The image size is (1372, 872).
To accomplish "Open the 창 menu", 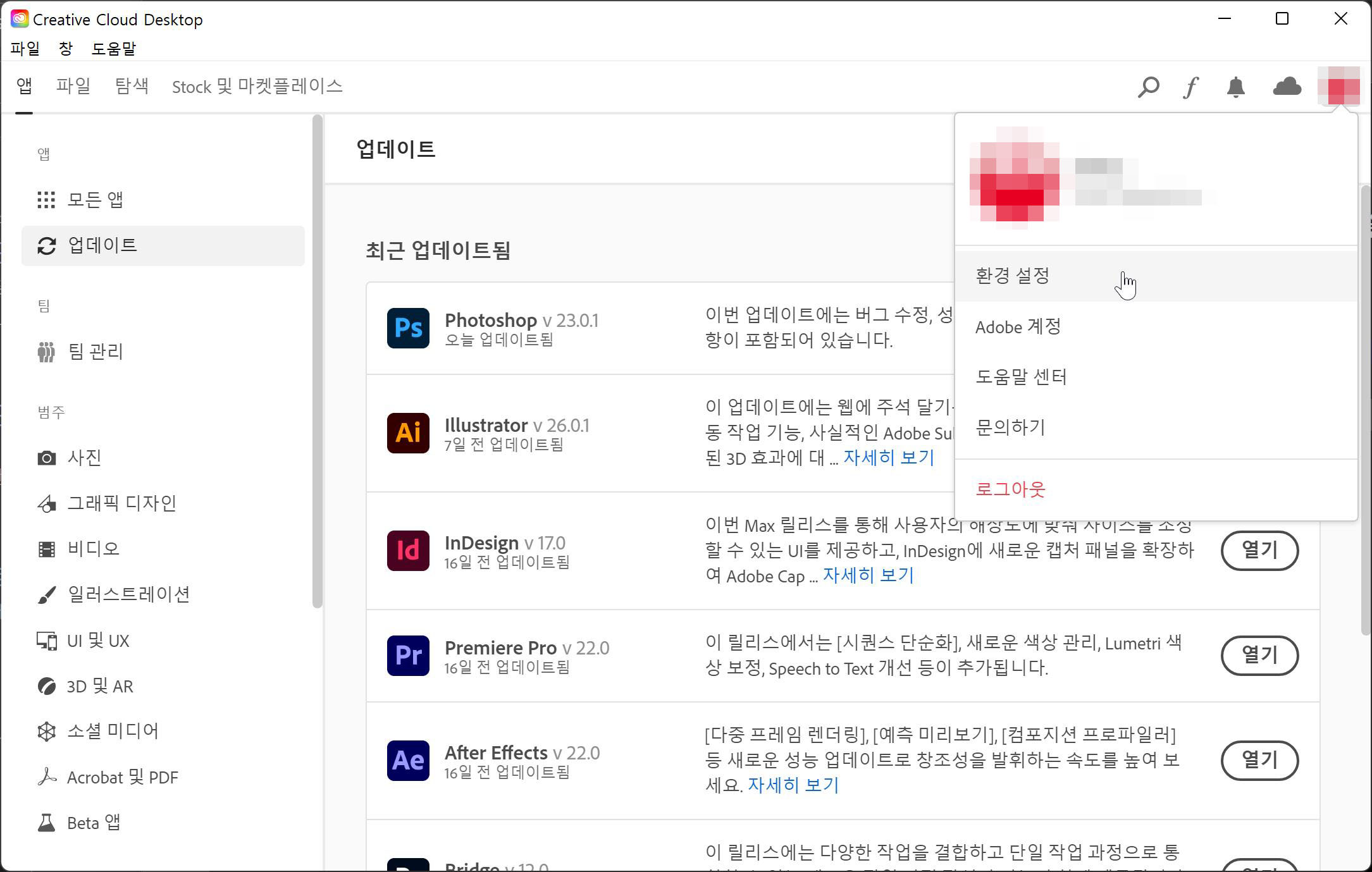I will click(x=66, y=49).
